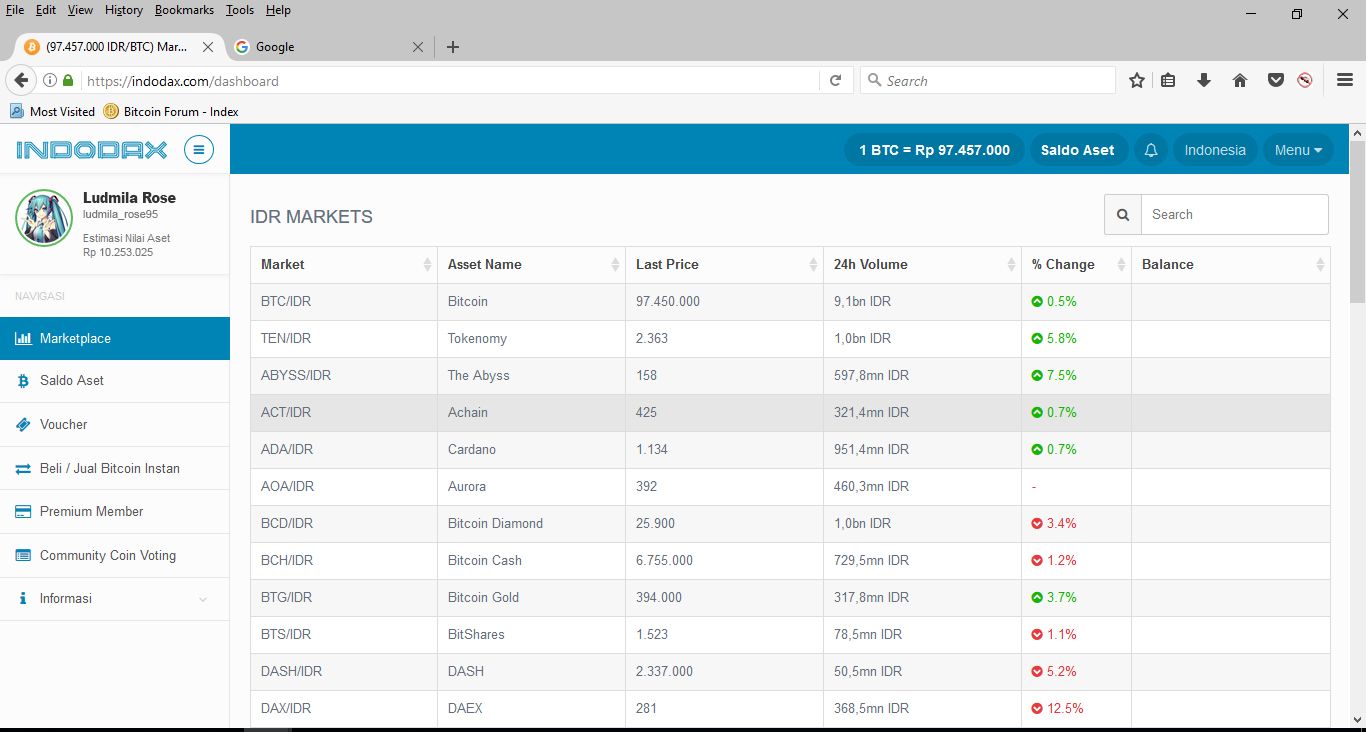
Task: Click the Community Coin Voting icon
Action: point(23,556)
